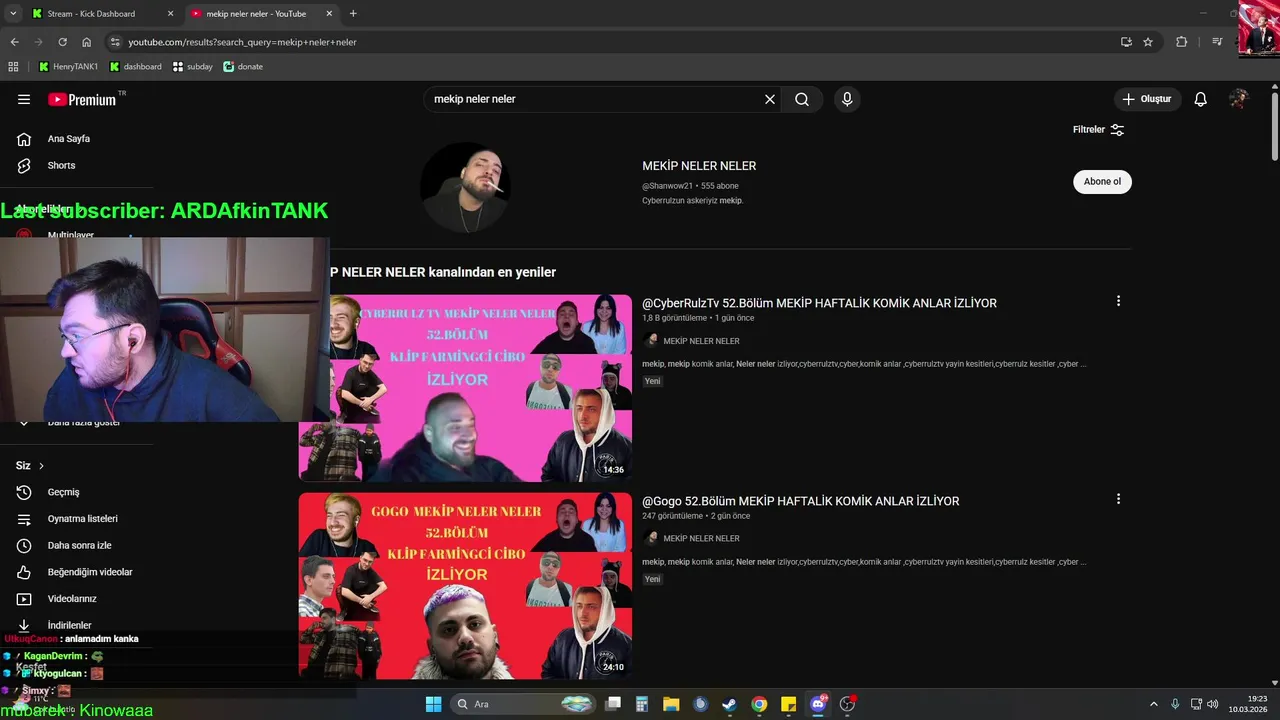The width and height of the screenshot is (1280, 720).
Task: Open File Explorer from taskbar
Action: click(x=671, y=704)
